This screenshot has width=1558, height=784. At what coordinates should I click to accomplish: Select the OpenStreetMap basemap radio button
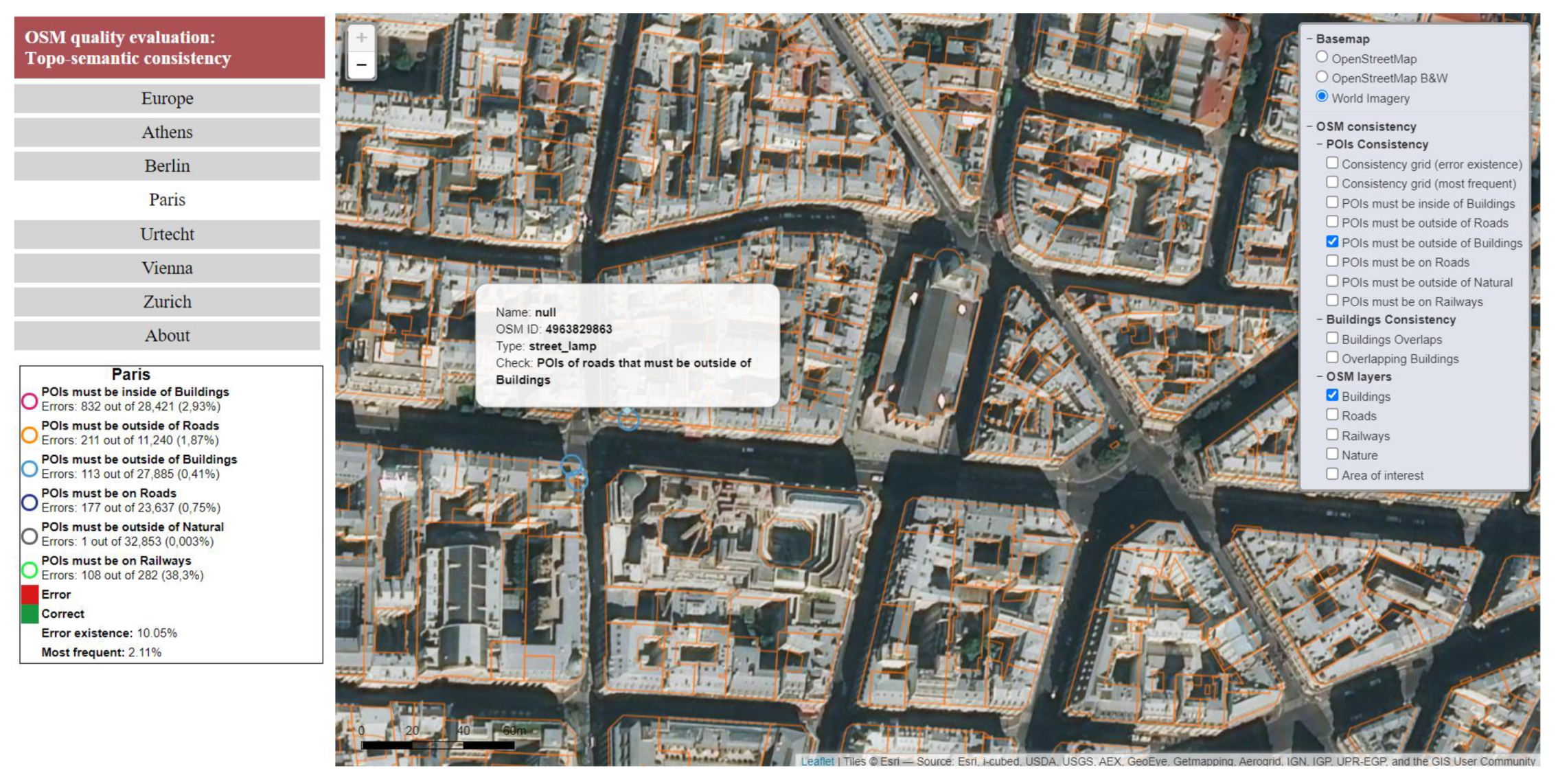pyautogui.click(x=1321, y=58)
